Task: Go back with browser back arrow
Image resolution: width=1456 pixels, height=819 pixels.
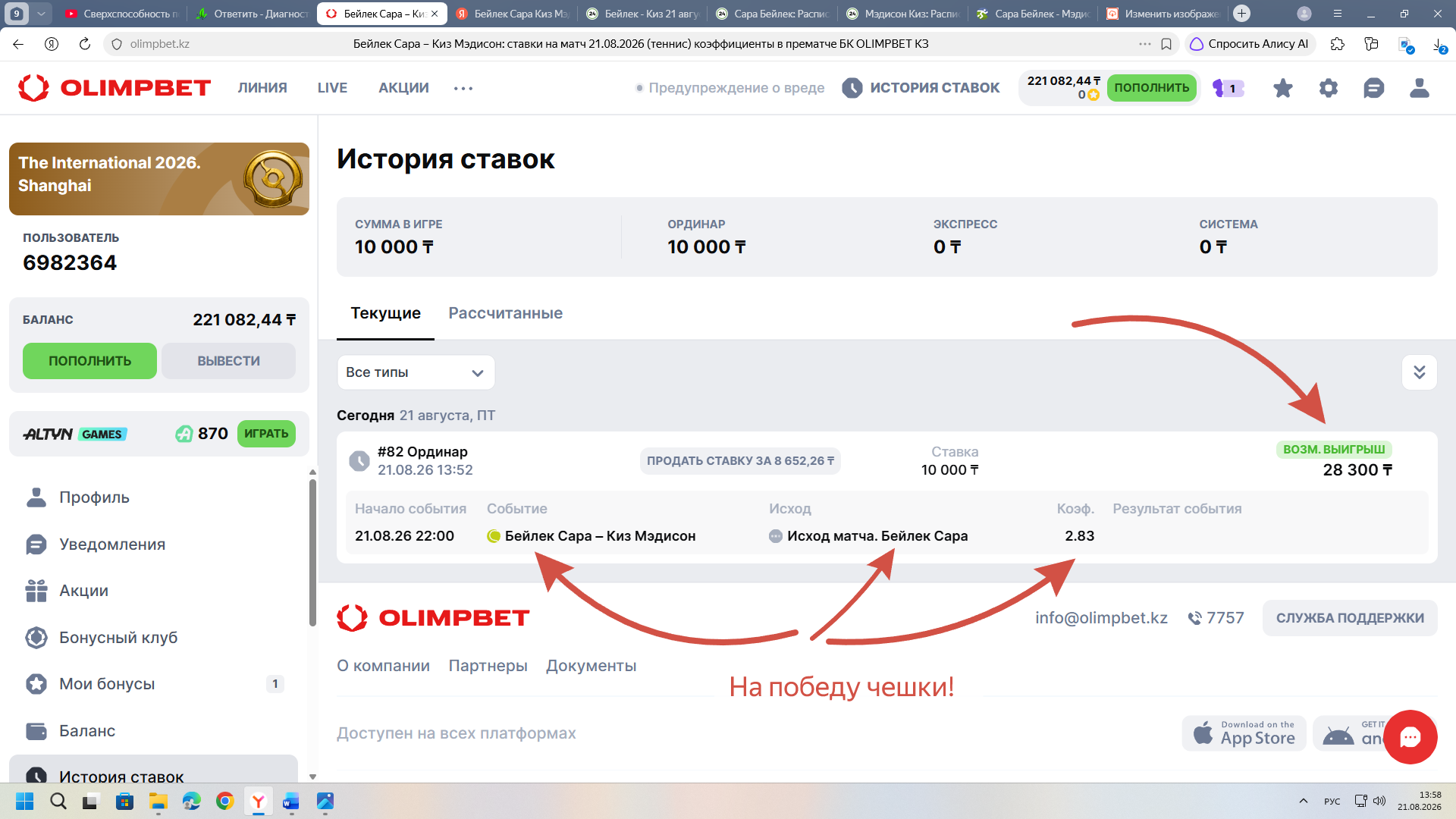Action: [x=18, y=44]
